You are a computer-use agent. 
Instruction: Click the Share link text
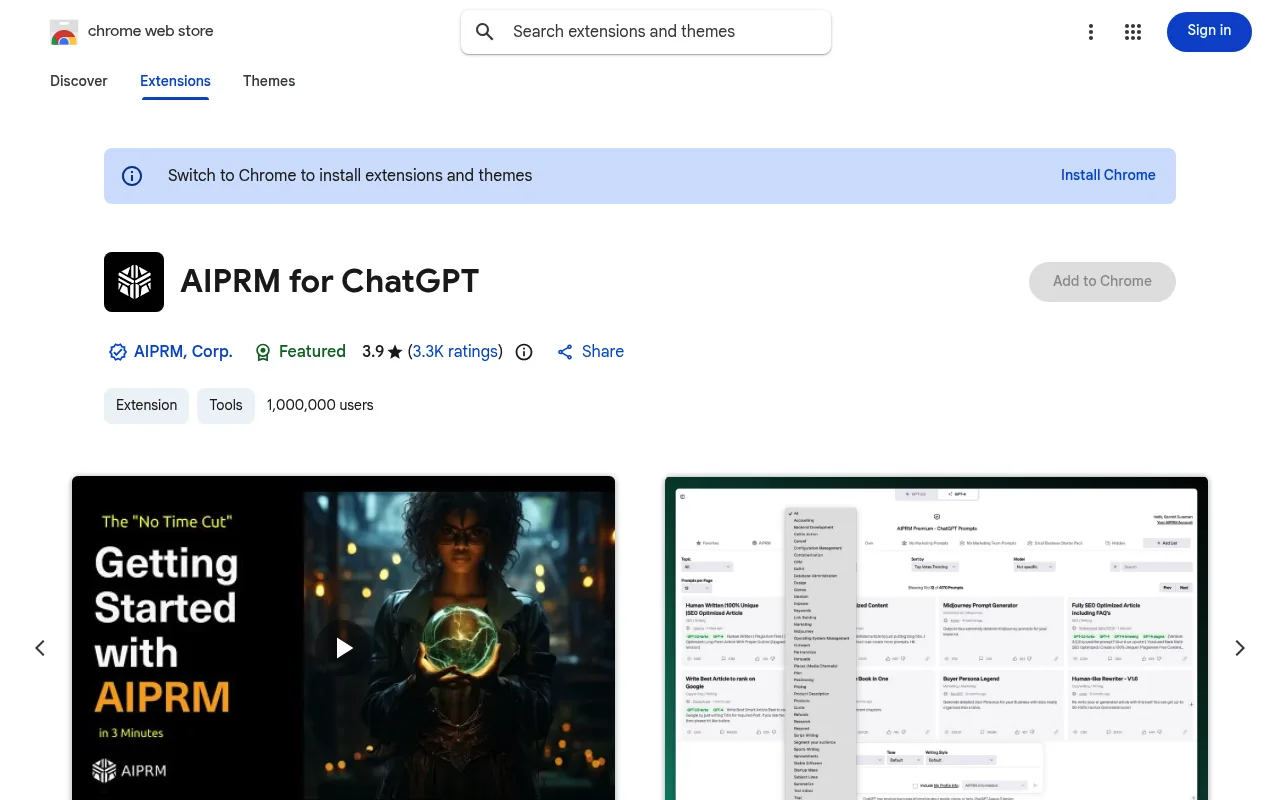[x=603, y=352]
